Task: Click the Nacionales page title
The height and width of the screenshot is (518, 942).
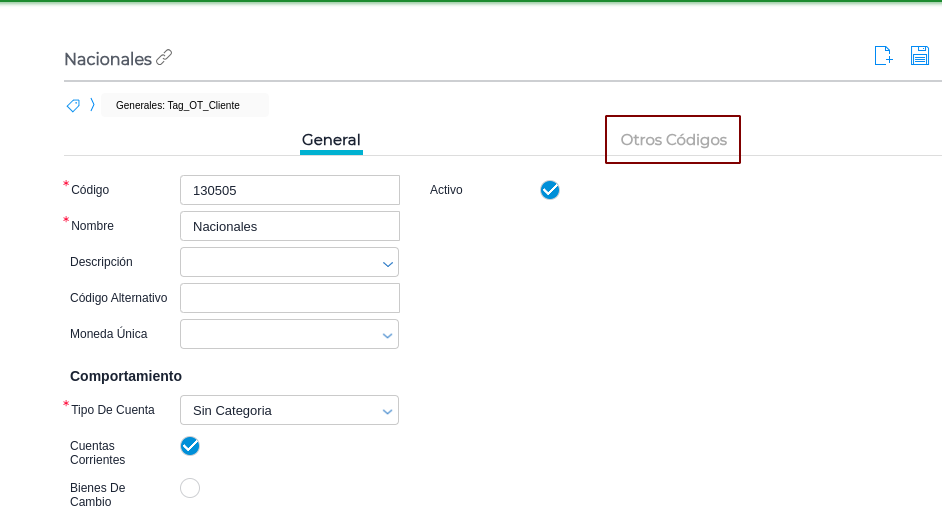Action: [108, 59]
